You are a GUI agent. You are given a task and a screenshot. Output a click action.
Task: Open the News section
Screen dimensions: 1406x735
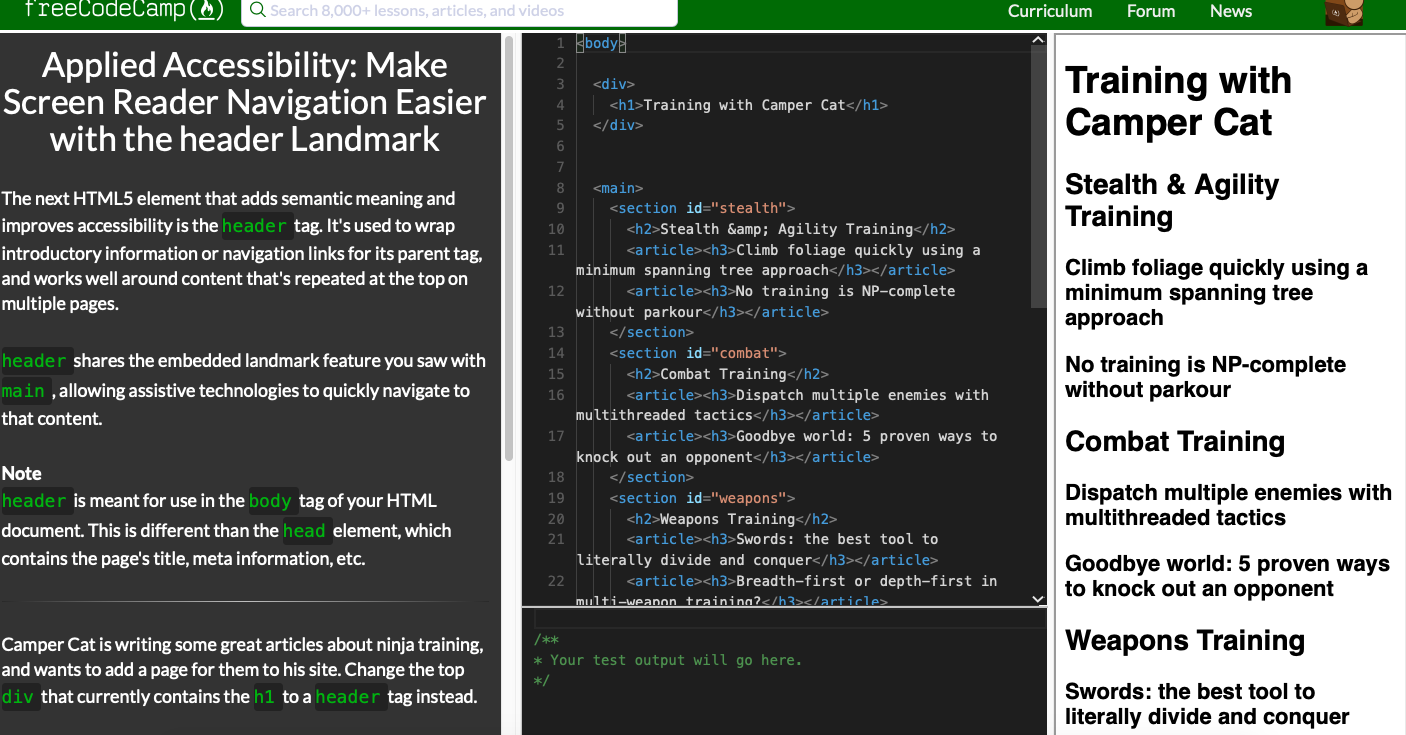point(1231,11)
